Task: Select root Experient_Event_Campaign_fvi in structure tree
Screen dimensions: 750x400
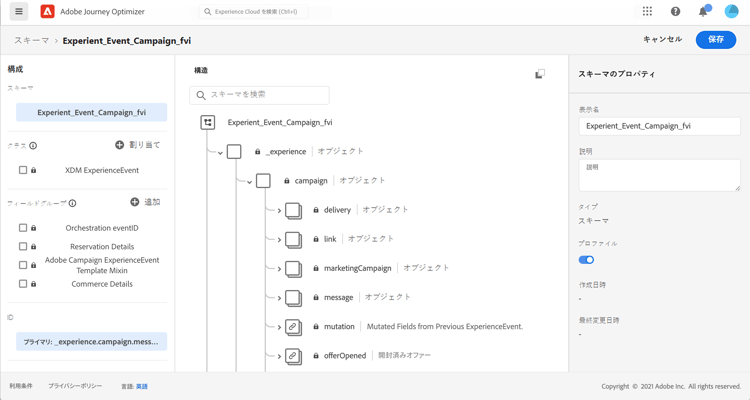Action: [x=280, y=122]
